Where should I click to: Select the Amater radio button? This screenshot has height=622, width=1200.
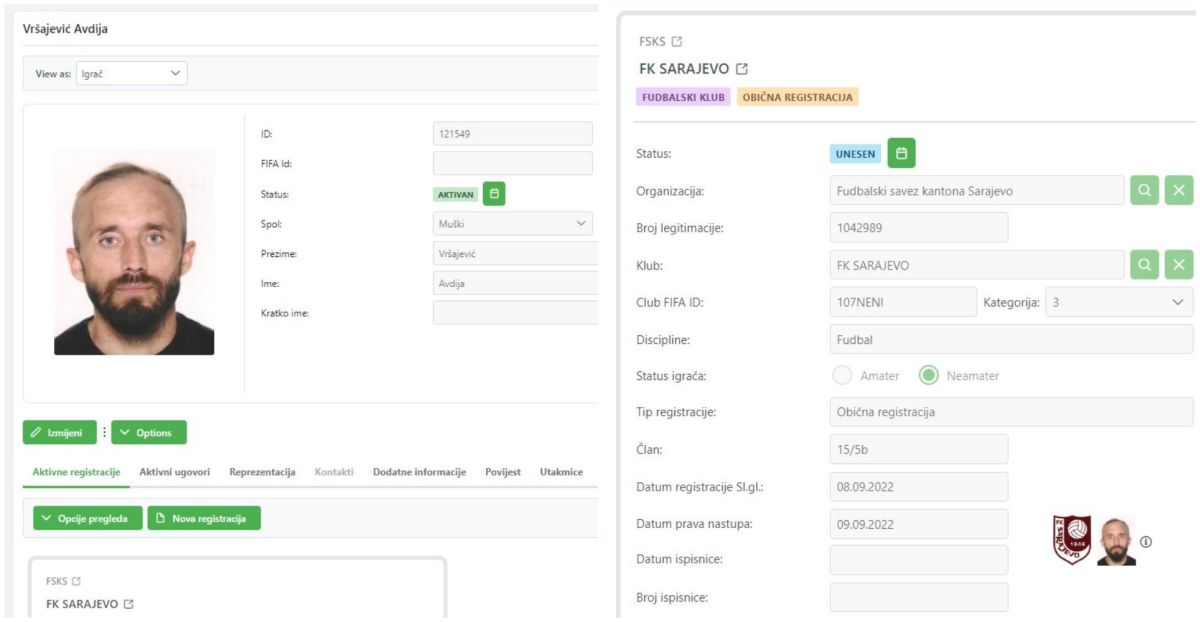842,376
